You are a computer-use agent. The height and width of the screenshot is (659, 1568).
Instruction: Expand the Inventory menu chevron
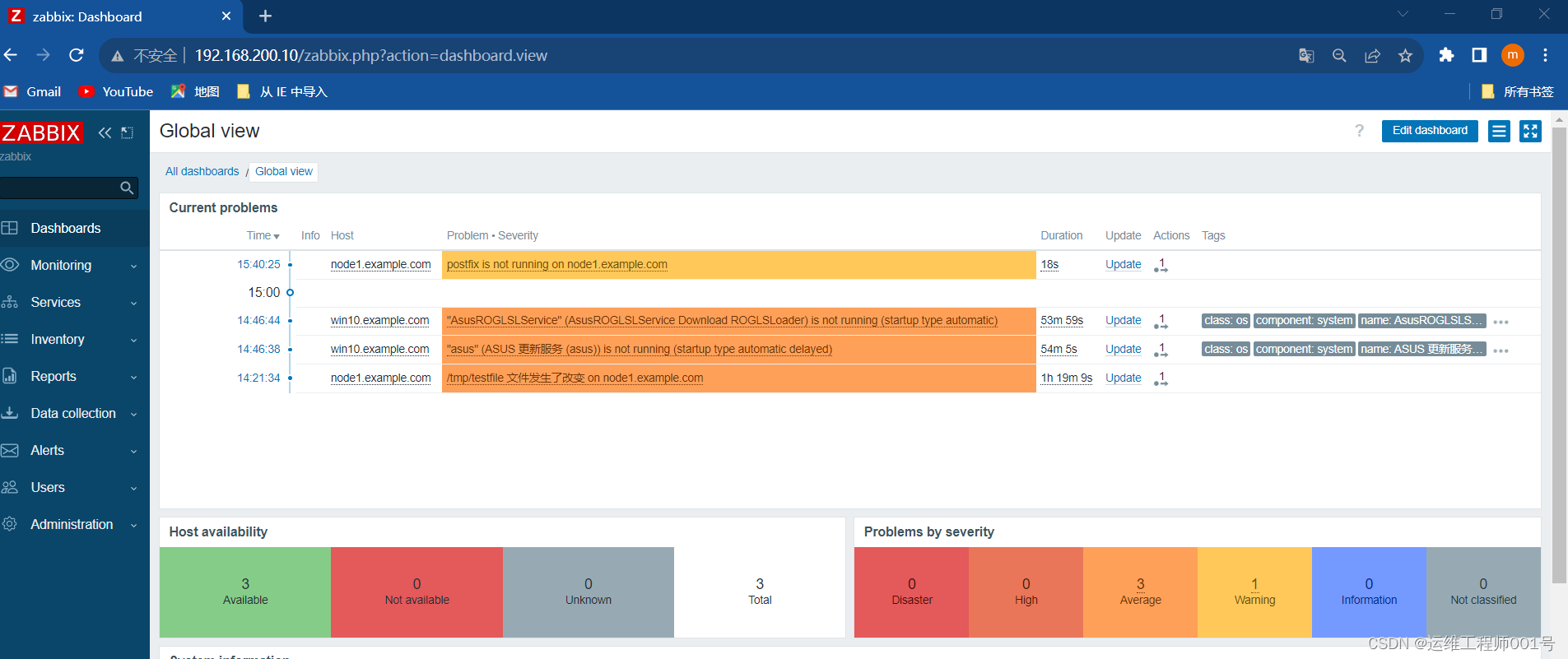tap(133, 341)
